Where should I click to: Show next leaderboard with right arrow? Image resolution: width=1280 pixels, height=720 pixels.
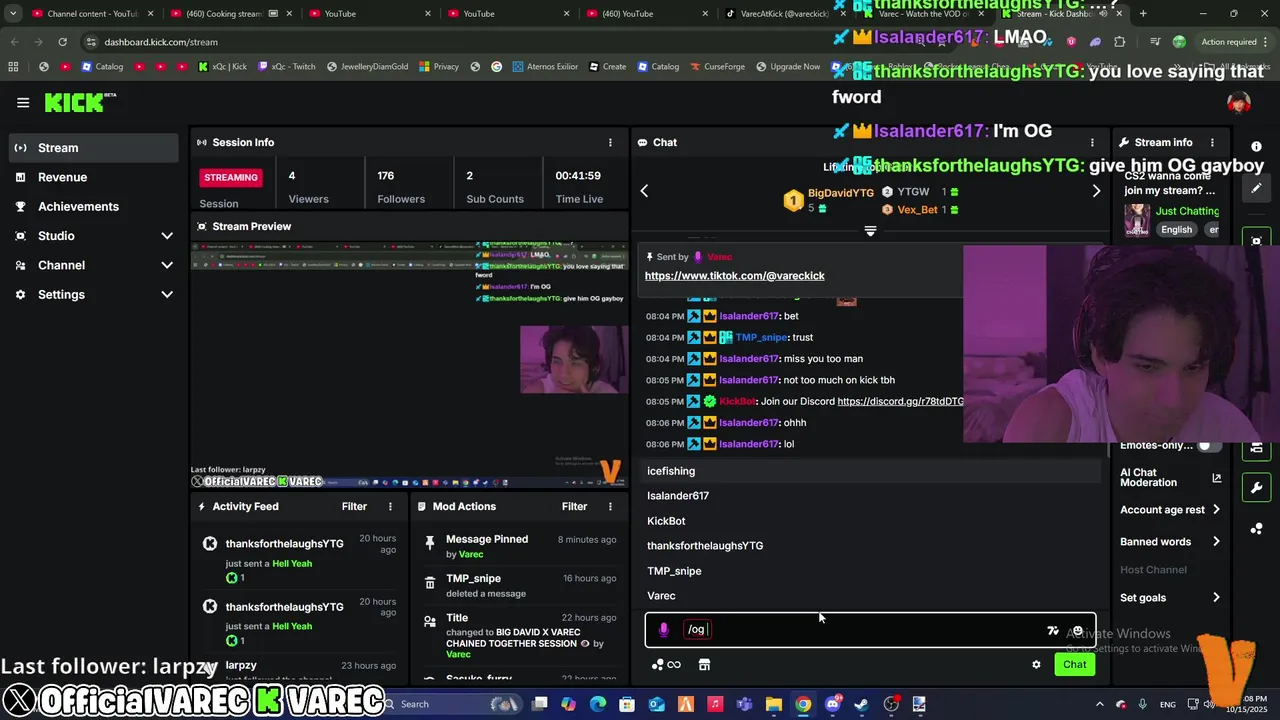[x=1096, y=190]
